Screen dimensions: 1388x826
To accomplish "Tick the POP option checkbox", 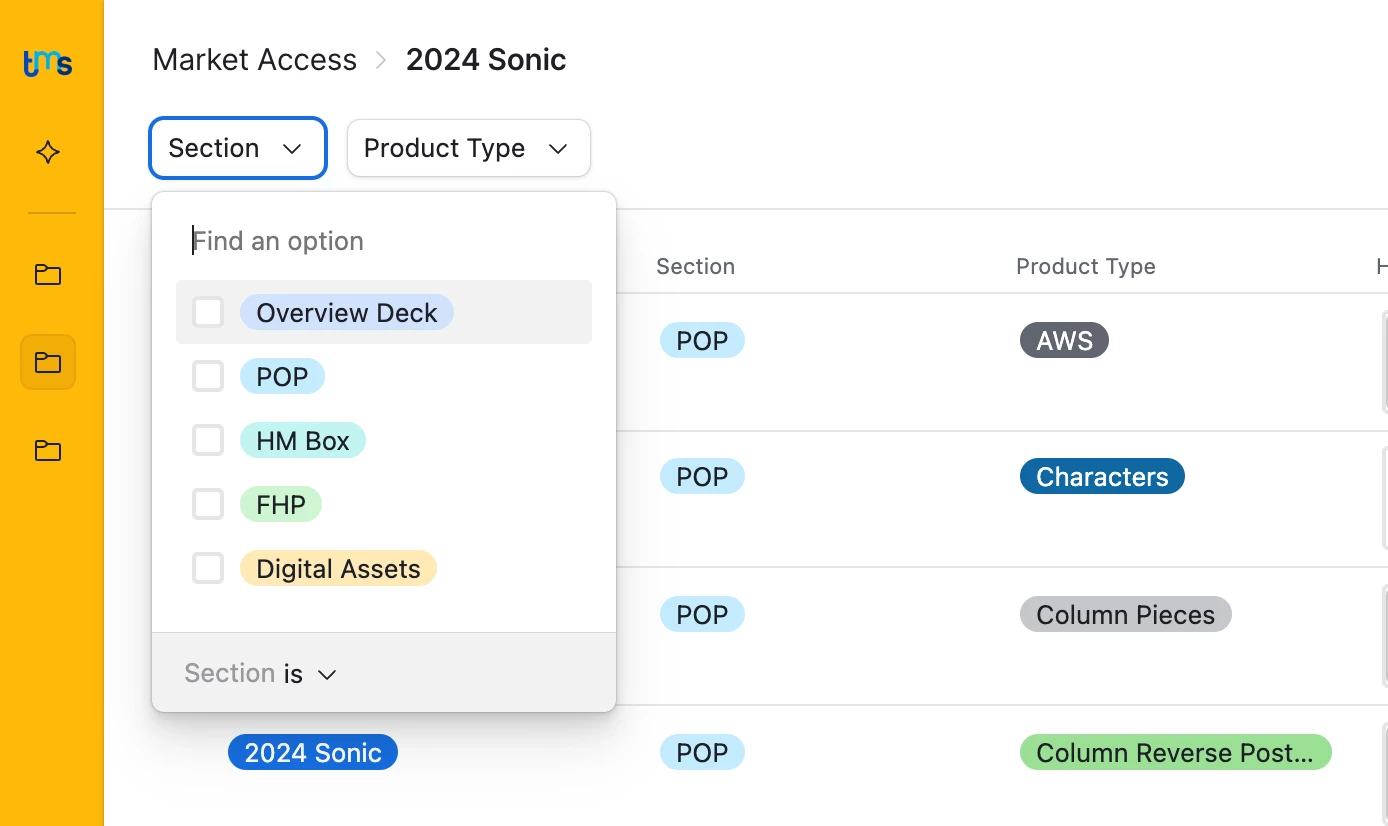I will (x=208, y=377).
